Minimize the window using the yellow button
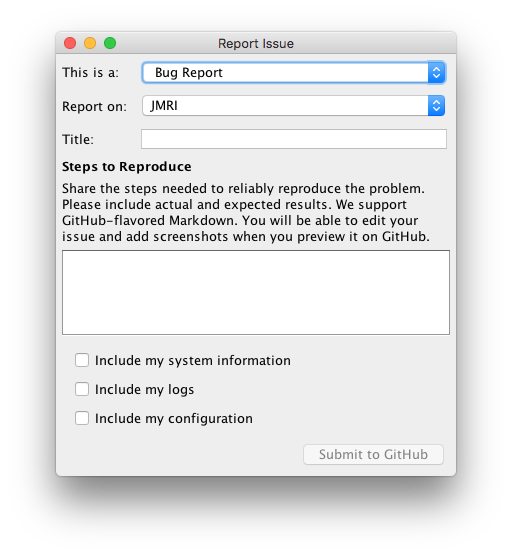The image size is (512, 556). point(90,43)
